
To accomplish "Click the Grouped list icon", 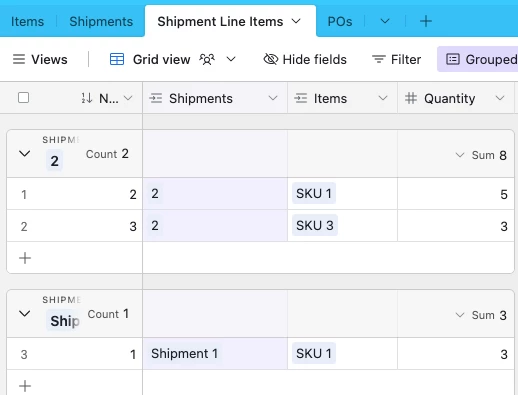I will 453,59.
